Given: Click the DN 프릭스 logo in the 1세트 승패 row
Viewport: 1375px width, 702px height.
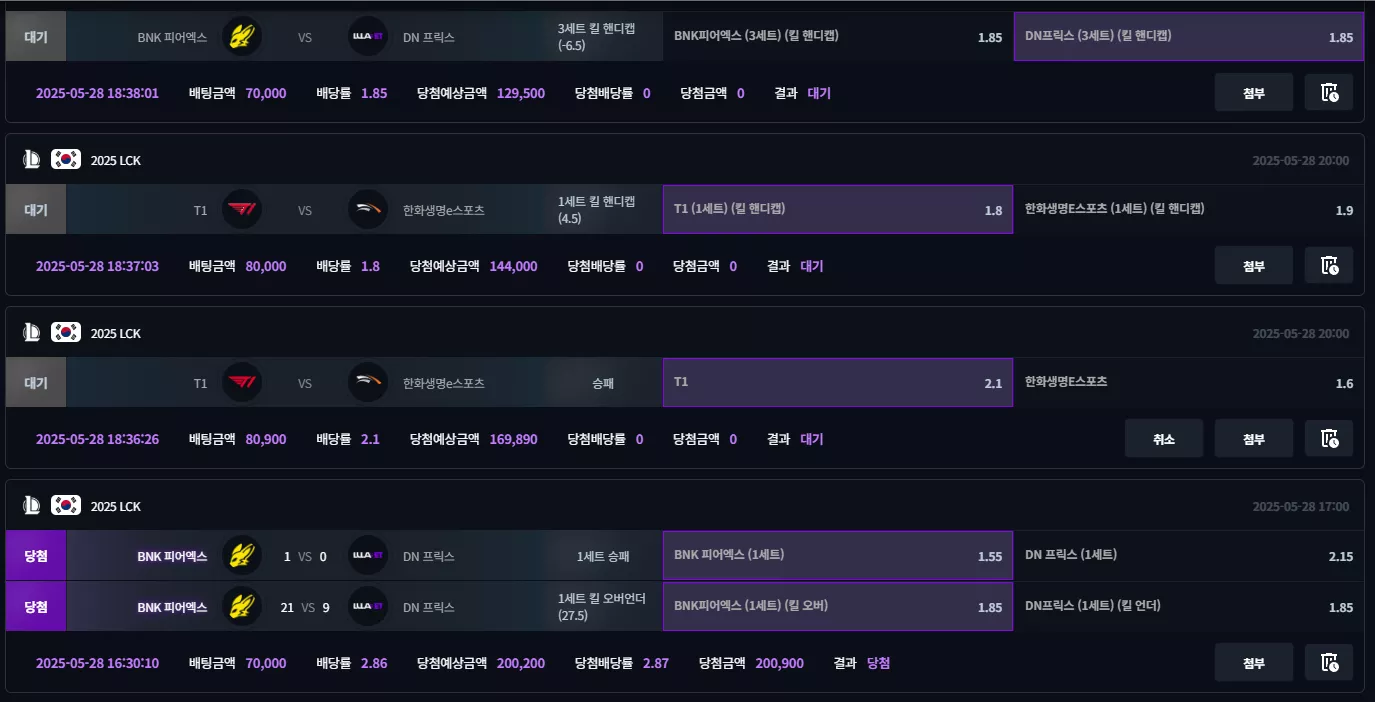Looking at the screenshot, I should coord(367,556).
